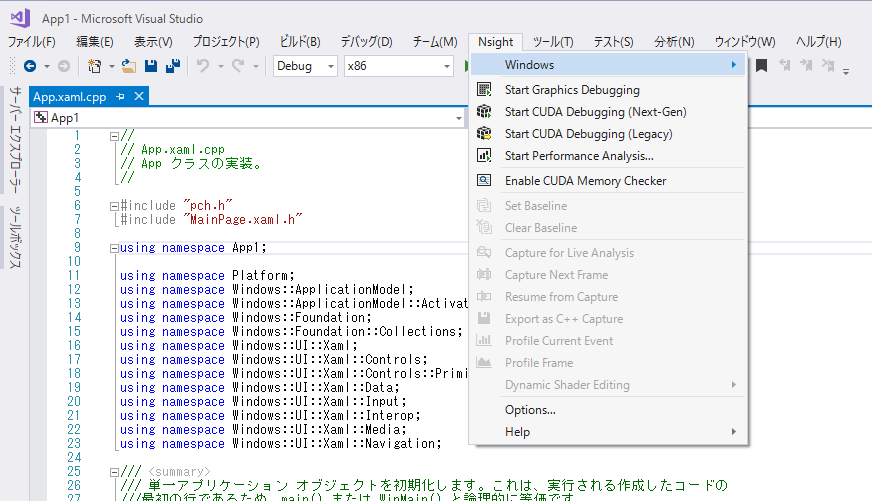Click the clear bookmarks icon
This screenshot has width=872, height=501.
(828, 66)
